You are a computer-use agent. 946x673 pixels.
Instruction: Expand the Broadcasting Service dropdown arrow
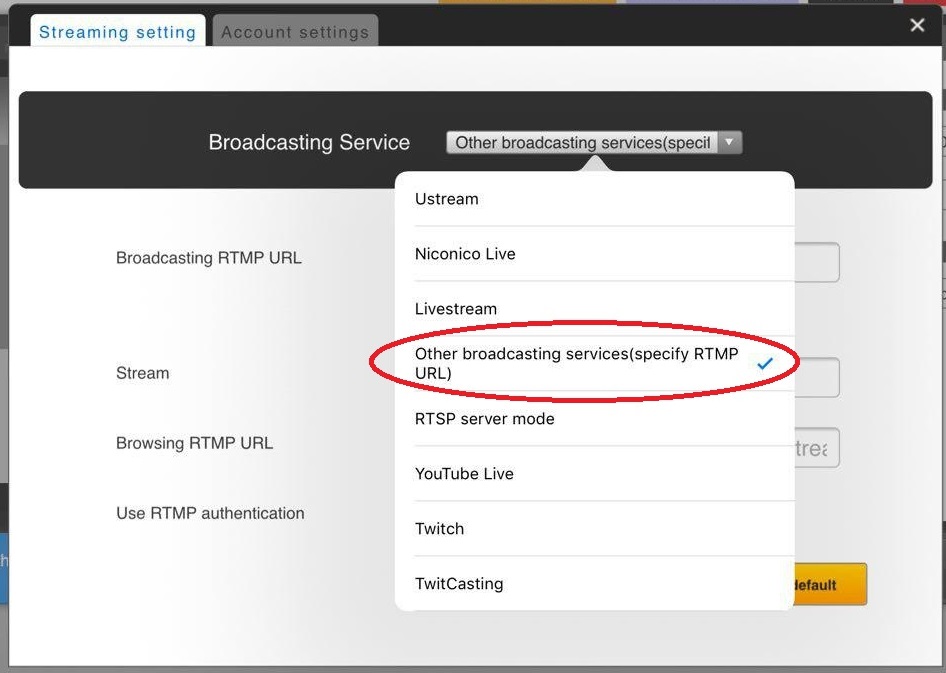point(729,142)
